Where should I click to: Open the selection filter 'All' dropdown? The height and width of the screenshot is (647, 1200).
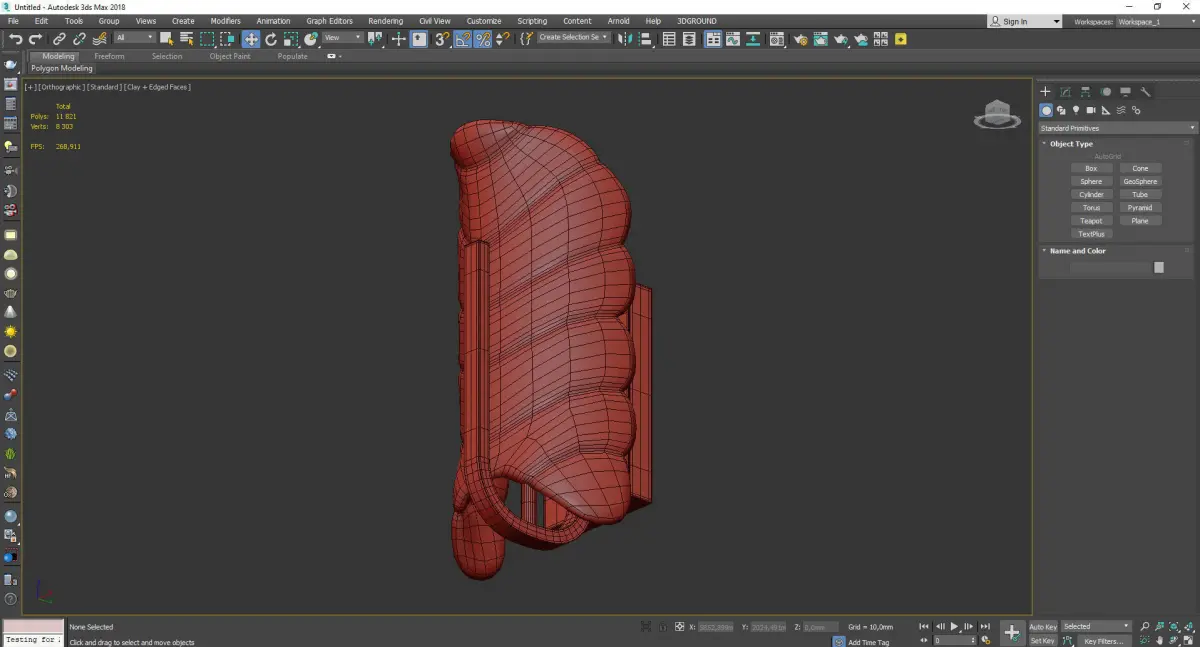coord(135,38)
